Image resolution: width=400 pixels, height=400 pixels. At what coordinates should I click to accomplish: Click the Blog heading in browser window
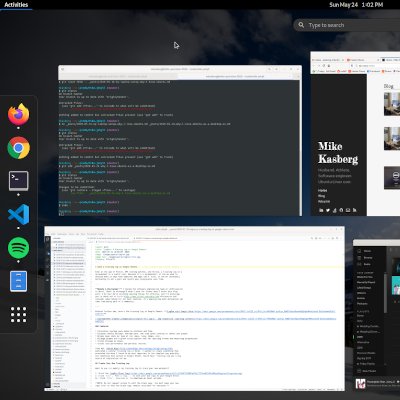pyautogui.click(x=389, y=86)
